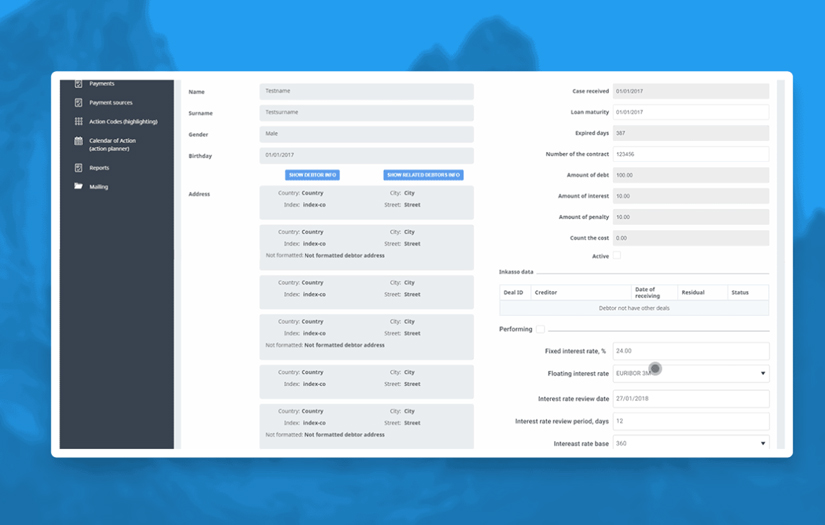Click the Case received date field
Image resolution: width=825 pixels, height=525 pixels.
point(691,91)
